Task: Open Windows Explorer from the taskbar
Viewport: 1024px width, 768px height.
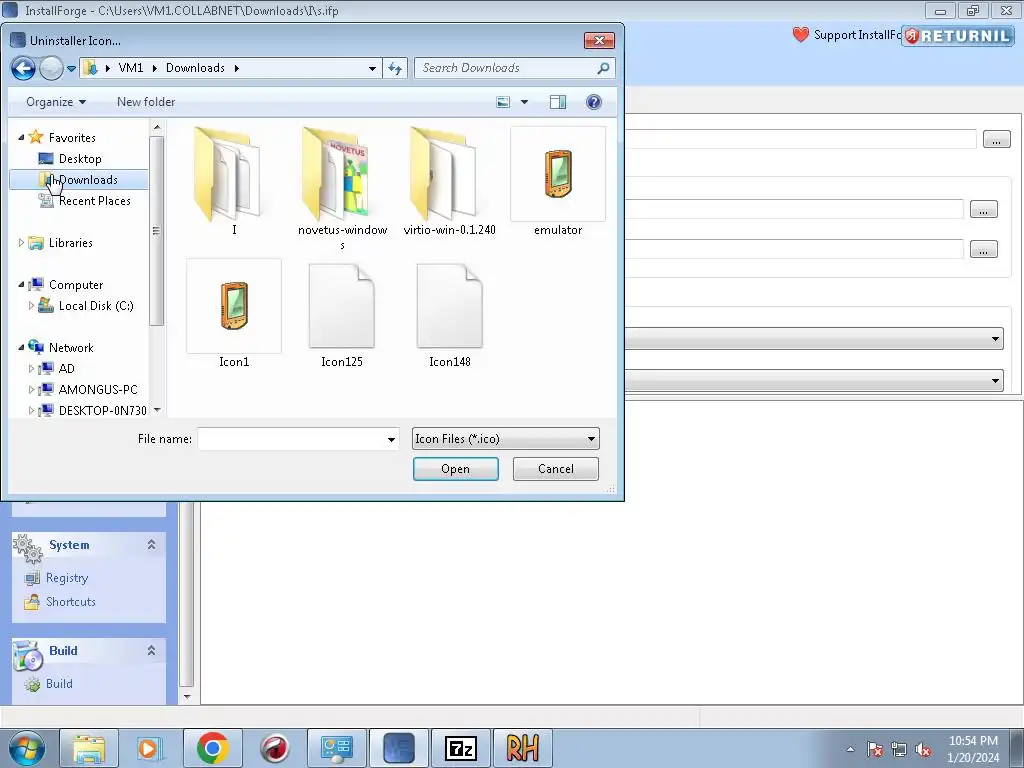Action: click(89, 748)
